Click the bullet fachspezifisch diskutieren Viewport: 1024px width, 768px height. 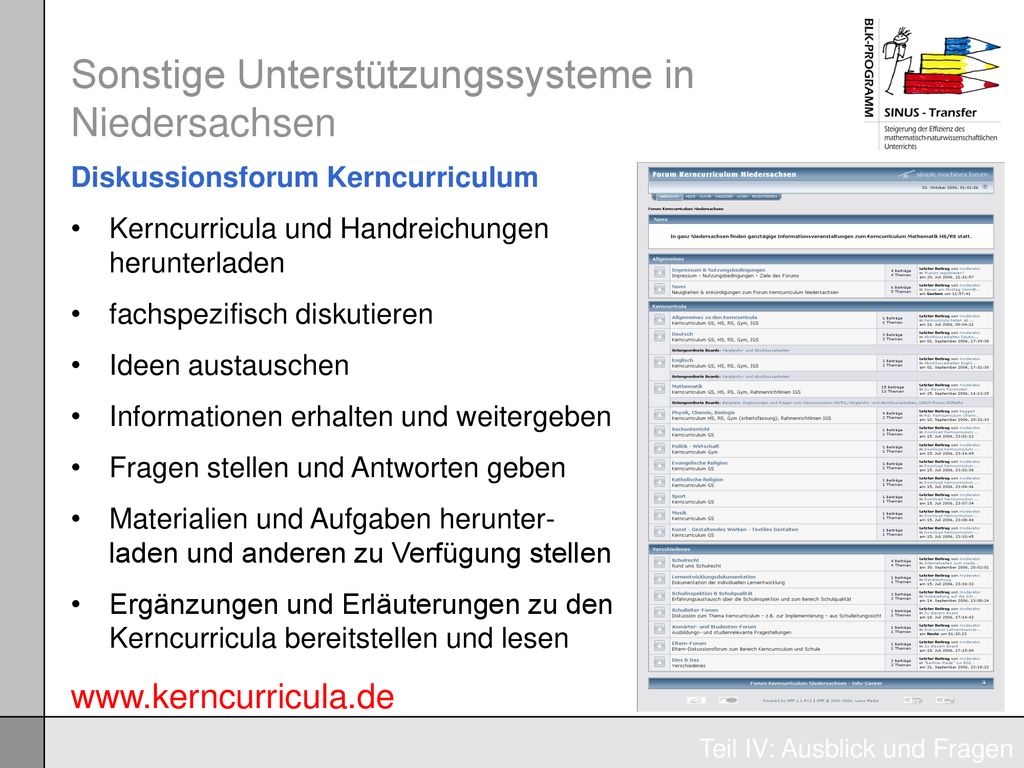point(271,315)
